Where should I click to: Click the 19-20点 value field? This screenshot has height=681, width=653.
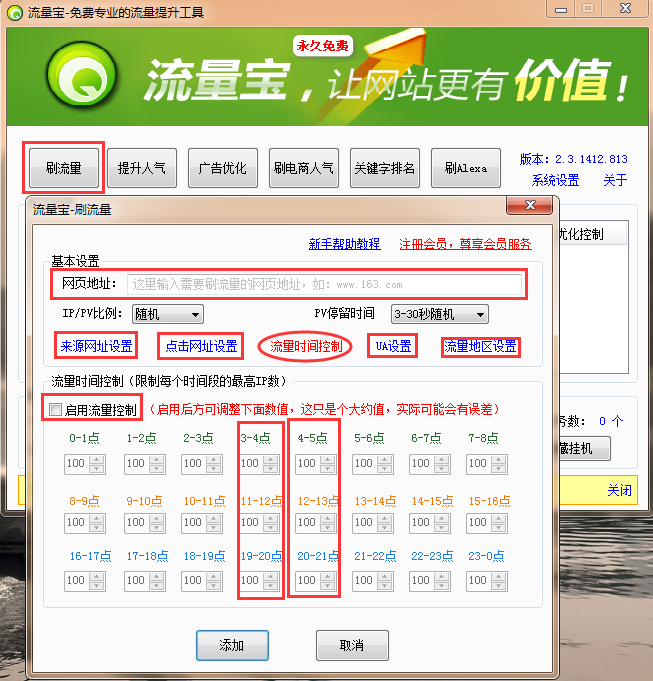point(252,581)
